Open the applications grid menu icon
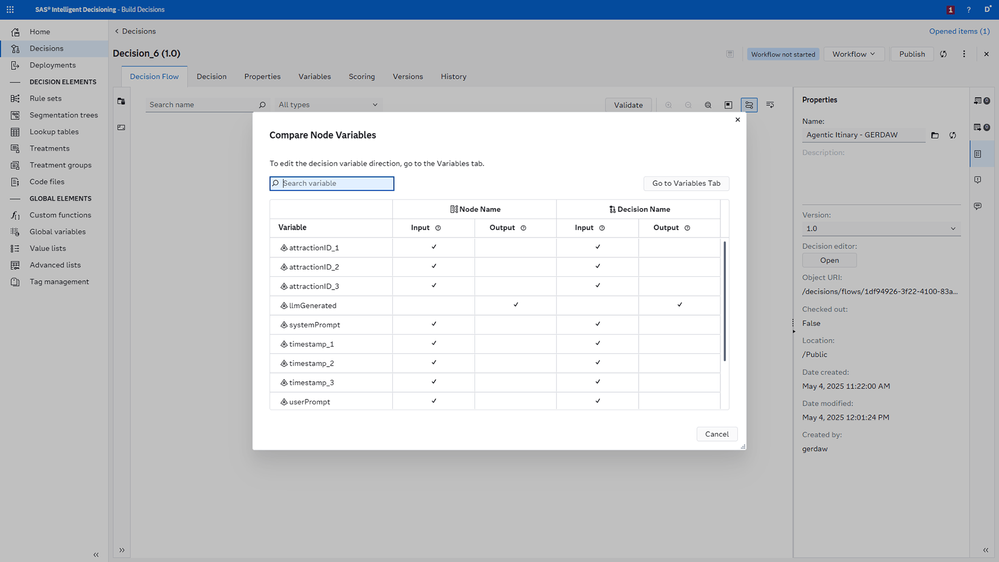This screenshot has height=562, width=999. (x=10, y=10)
